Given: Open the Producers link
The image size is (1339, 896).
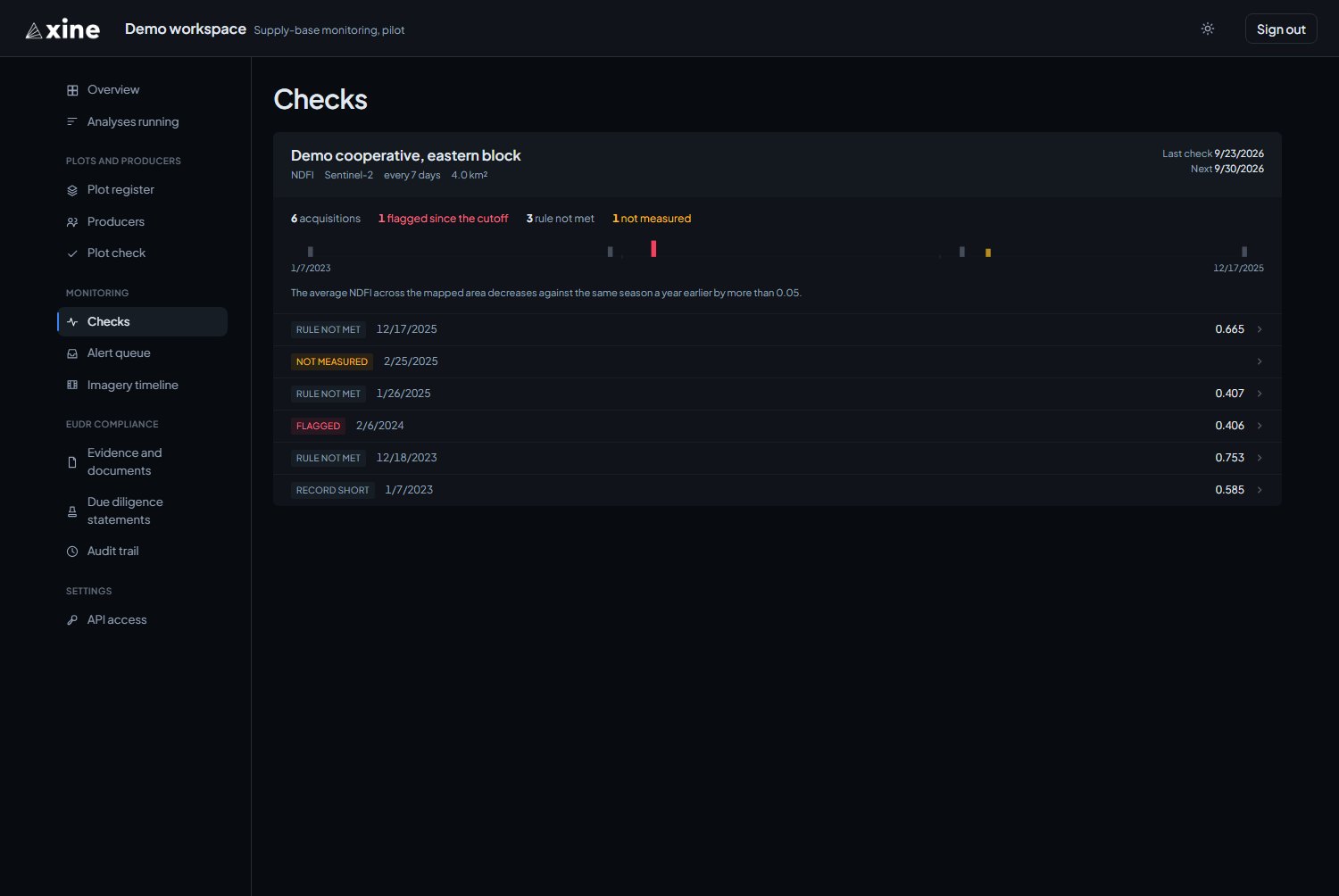Looking at the screenshot, I should point(143,222).
